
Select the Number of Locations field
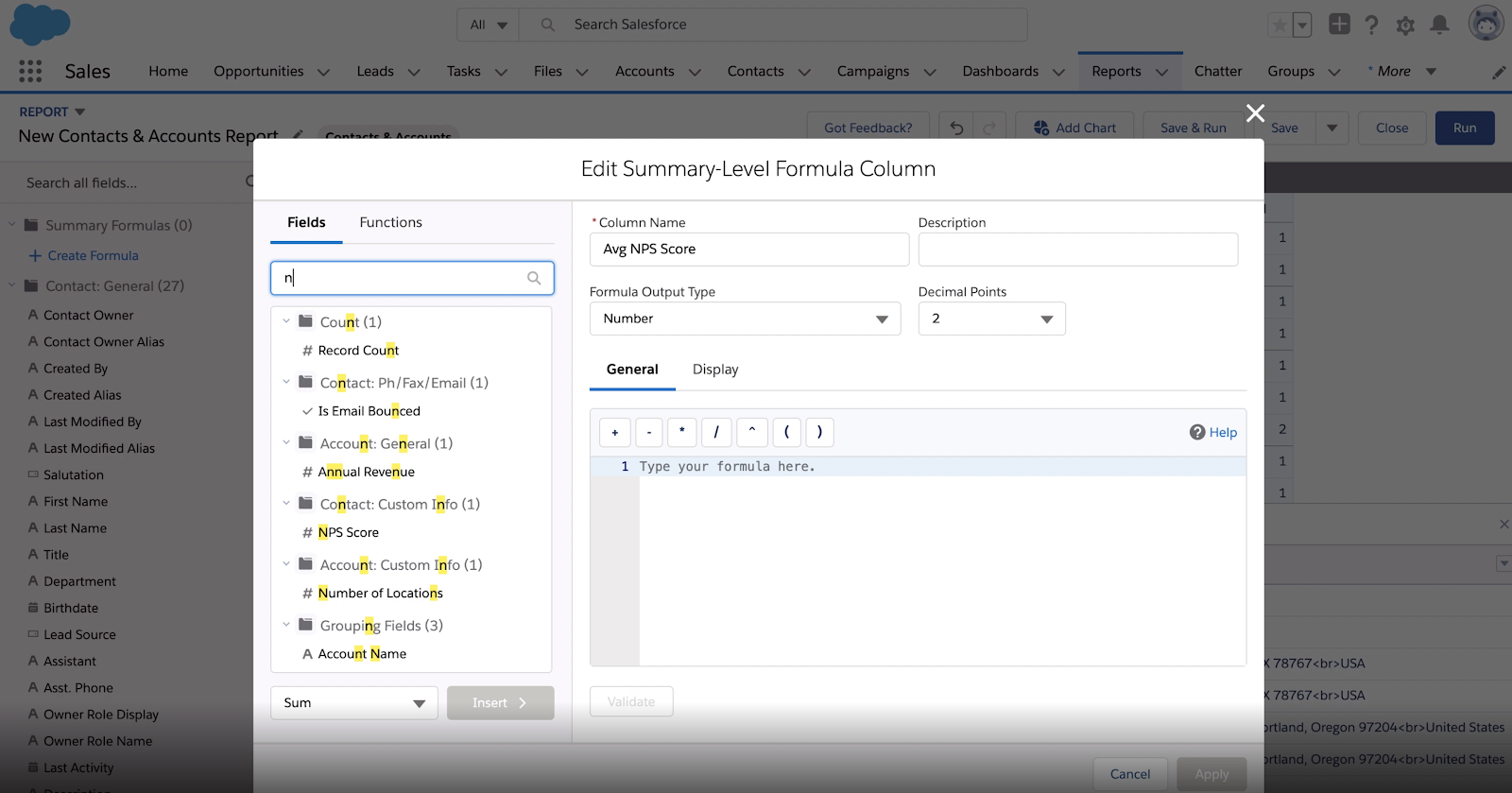pyautogui.click(x=380, y=593)
